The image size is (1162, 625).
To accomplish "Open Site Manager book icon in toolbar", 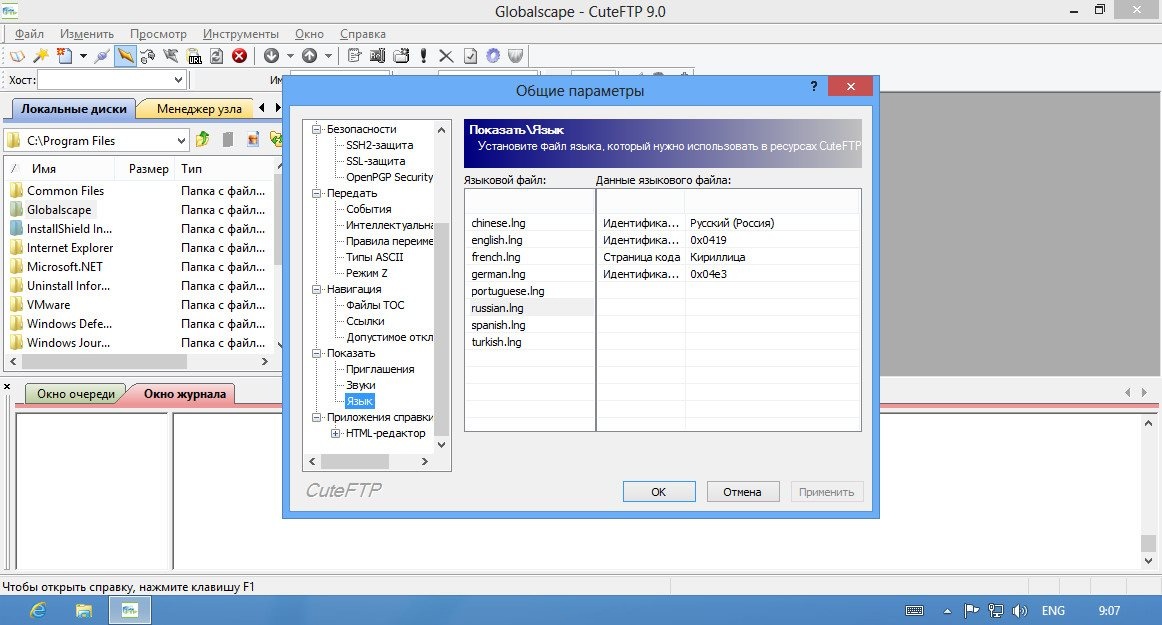I will (16, 56).
